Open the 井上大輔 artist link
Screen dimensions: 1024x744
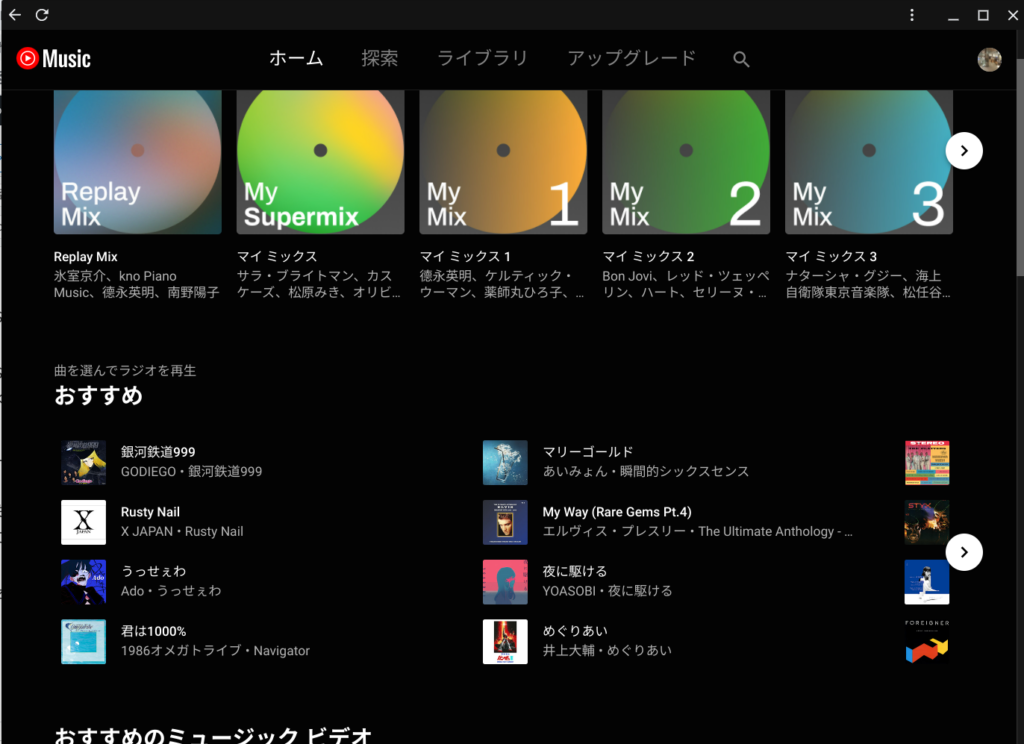(x=569, y=651)
